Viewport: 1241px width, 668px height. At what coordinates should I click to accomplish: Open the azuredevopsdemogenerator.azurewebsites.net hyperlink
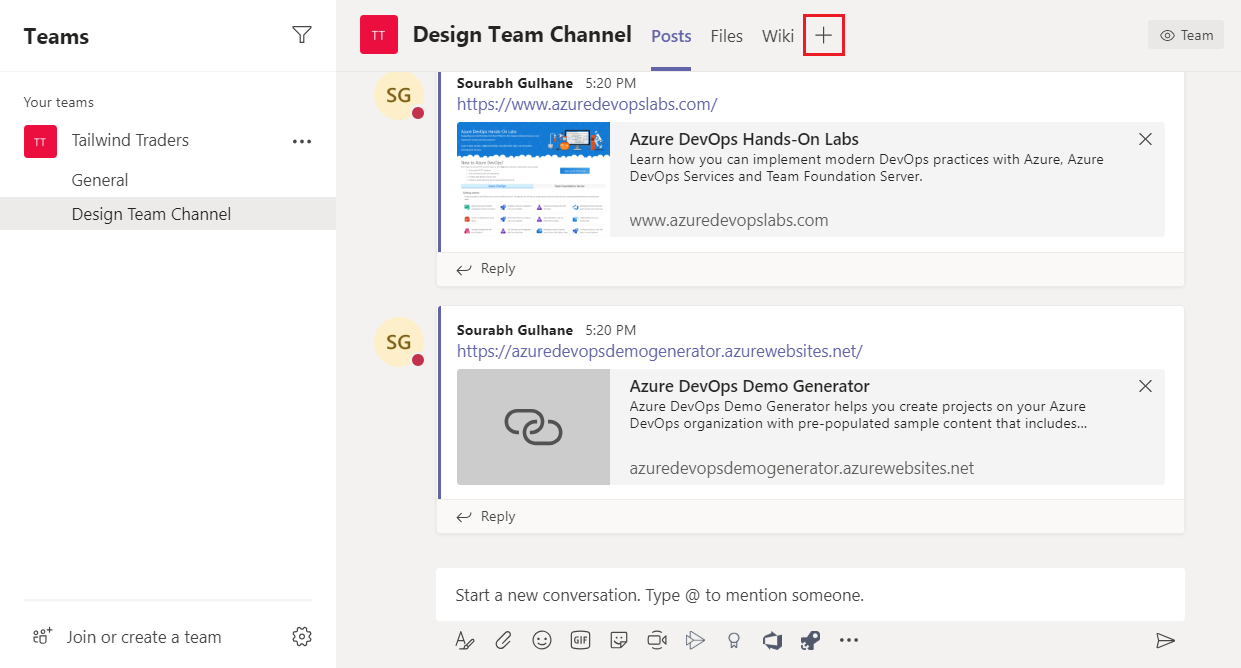point(660,351)
